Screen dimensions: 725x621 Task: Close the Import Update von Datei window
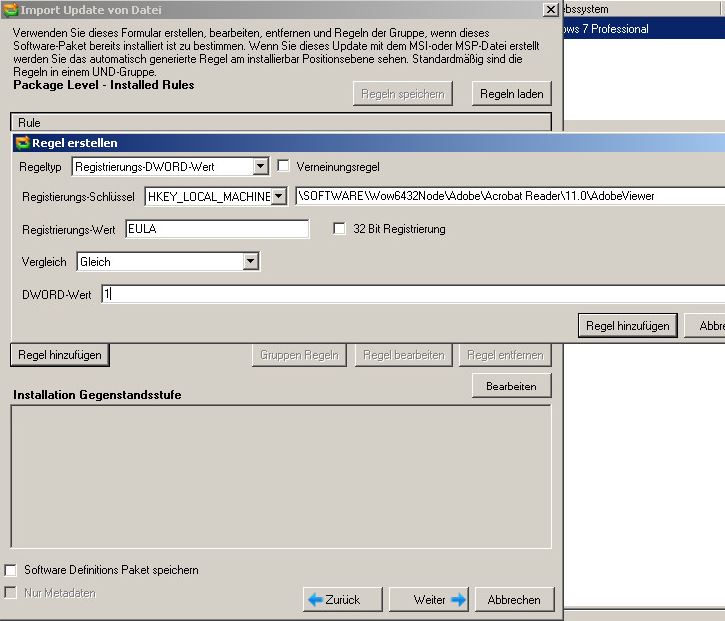coord(550,9)
